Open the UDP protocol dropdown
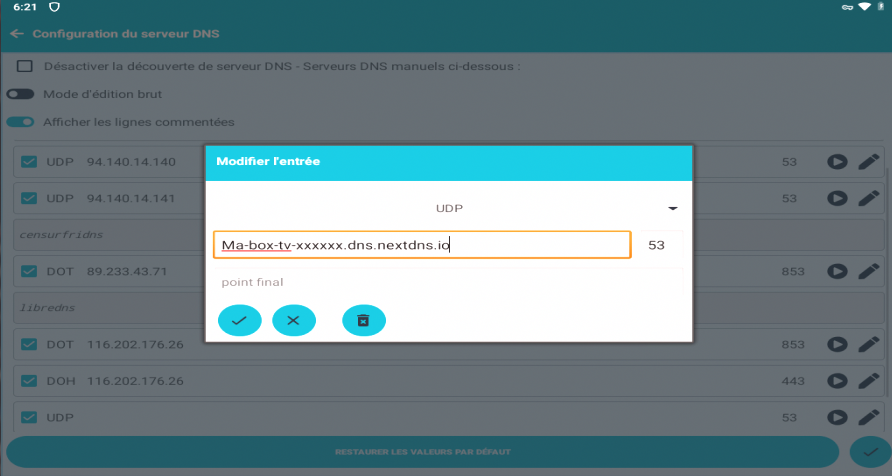Viewport: 892px width, 476px height. tap(450, 209)
